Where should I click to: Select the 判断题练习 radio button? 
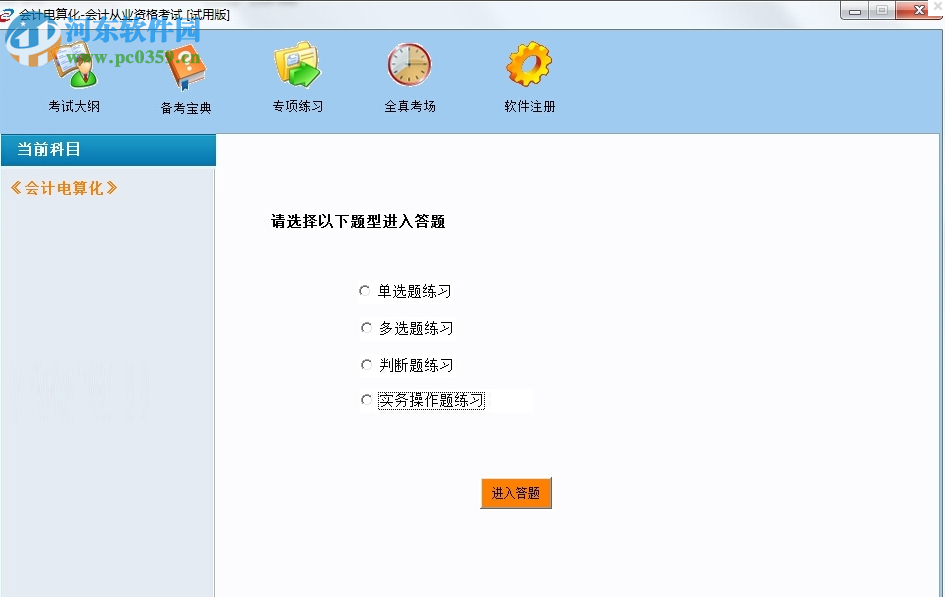[366, 364]
